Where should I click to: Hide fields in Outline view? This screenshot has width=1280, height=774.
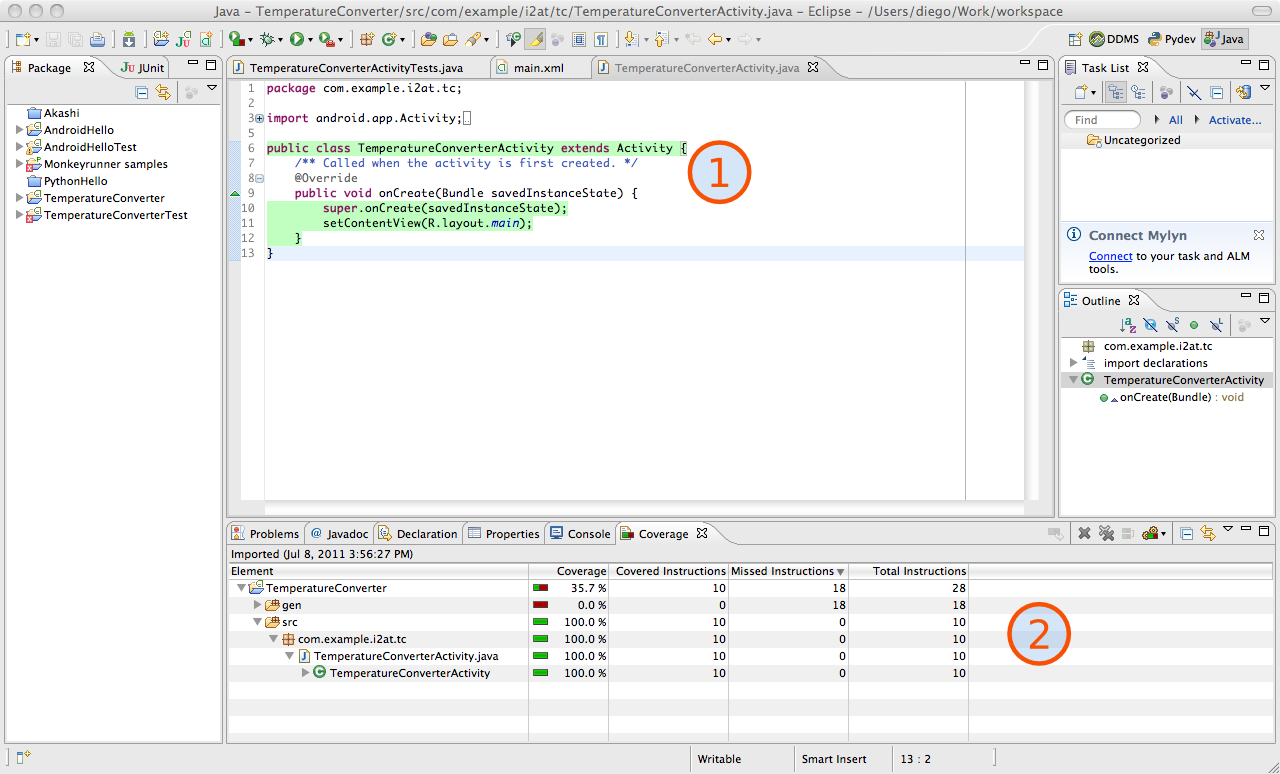pyautogui.click(x=1150, y=325)
